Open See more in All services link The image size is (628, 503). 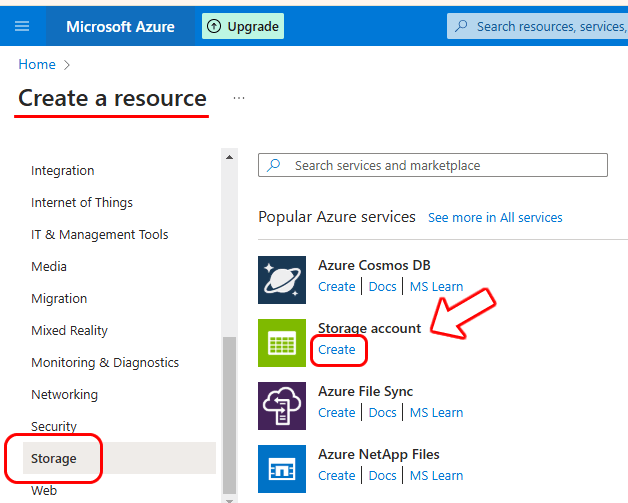tap(495, 217)
